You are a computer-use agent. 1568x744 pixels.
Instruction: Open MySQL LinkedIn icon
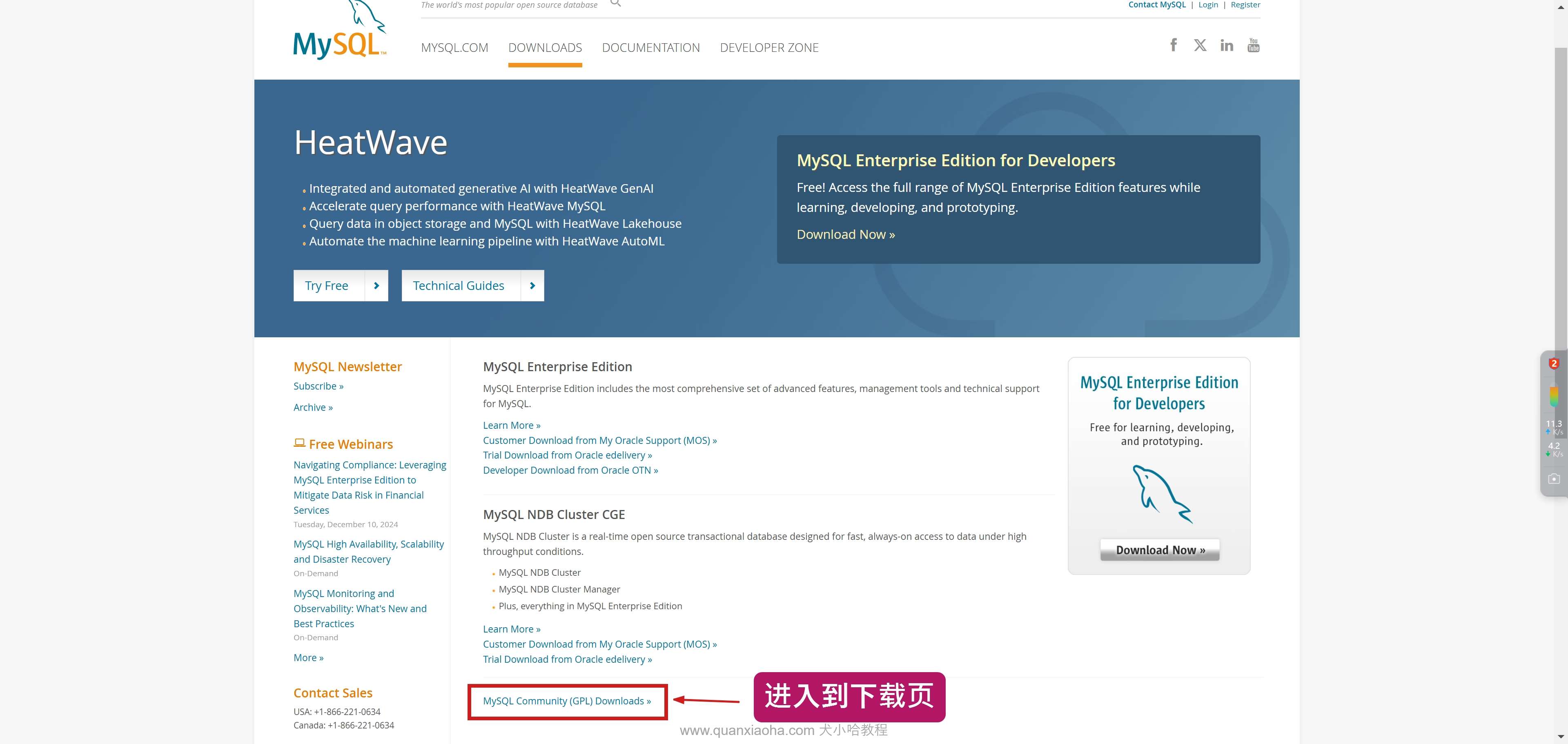(x=1227, y=45)
